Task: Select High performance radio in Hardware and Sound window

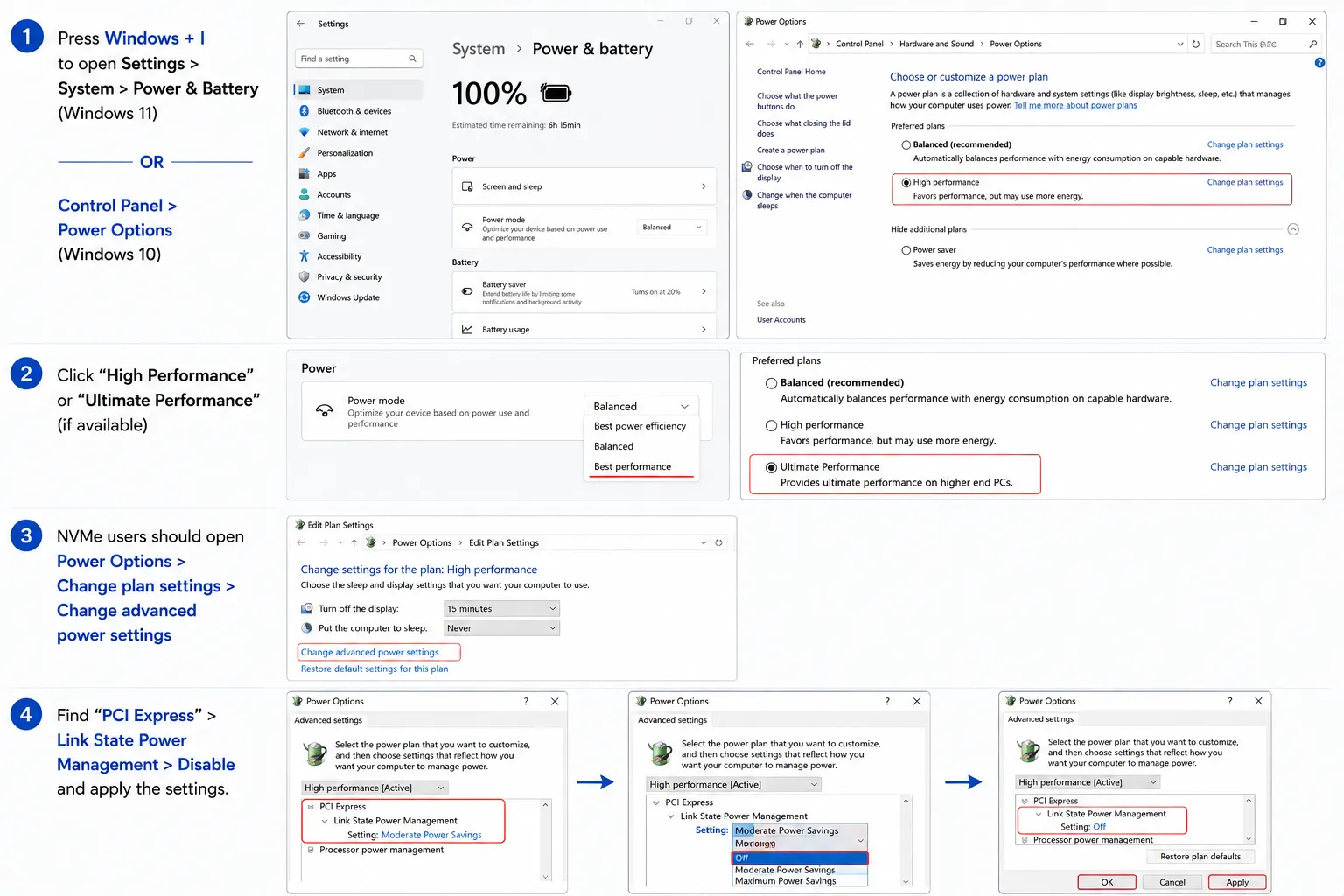Action: tap(906, 183)
